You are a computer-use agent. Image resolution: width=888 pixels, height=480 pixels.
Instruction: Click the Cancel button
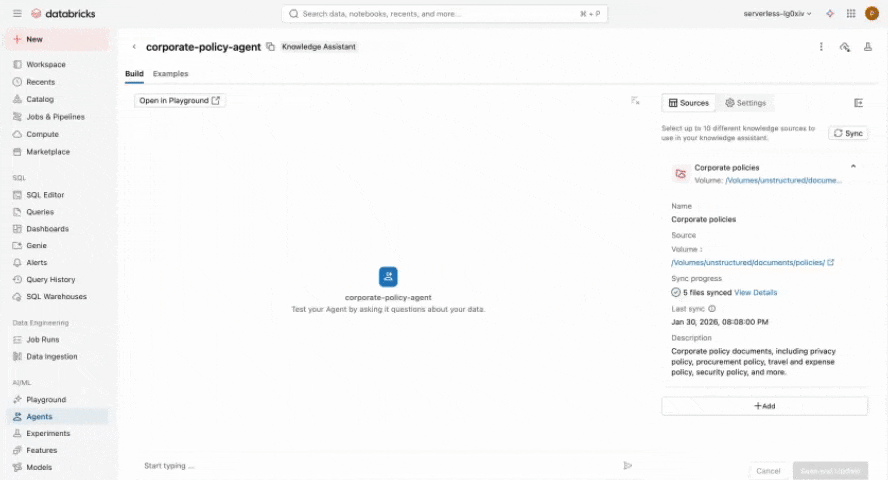pyautogui.click(x=768, y=471)
